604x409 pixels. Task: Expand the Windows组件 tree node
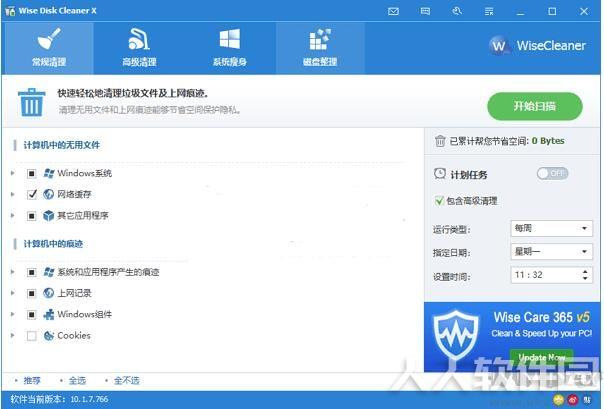pos(12,314)
